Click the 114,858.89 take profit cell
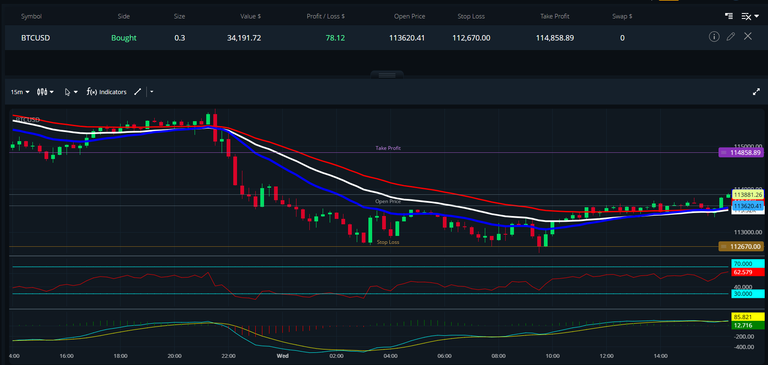 [x=555, y=38]
